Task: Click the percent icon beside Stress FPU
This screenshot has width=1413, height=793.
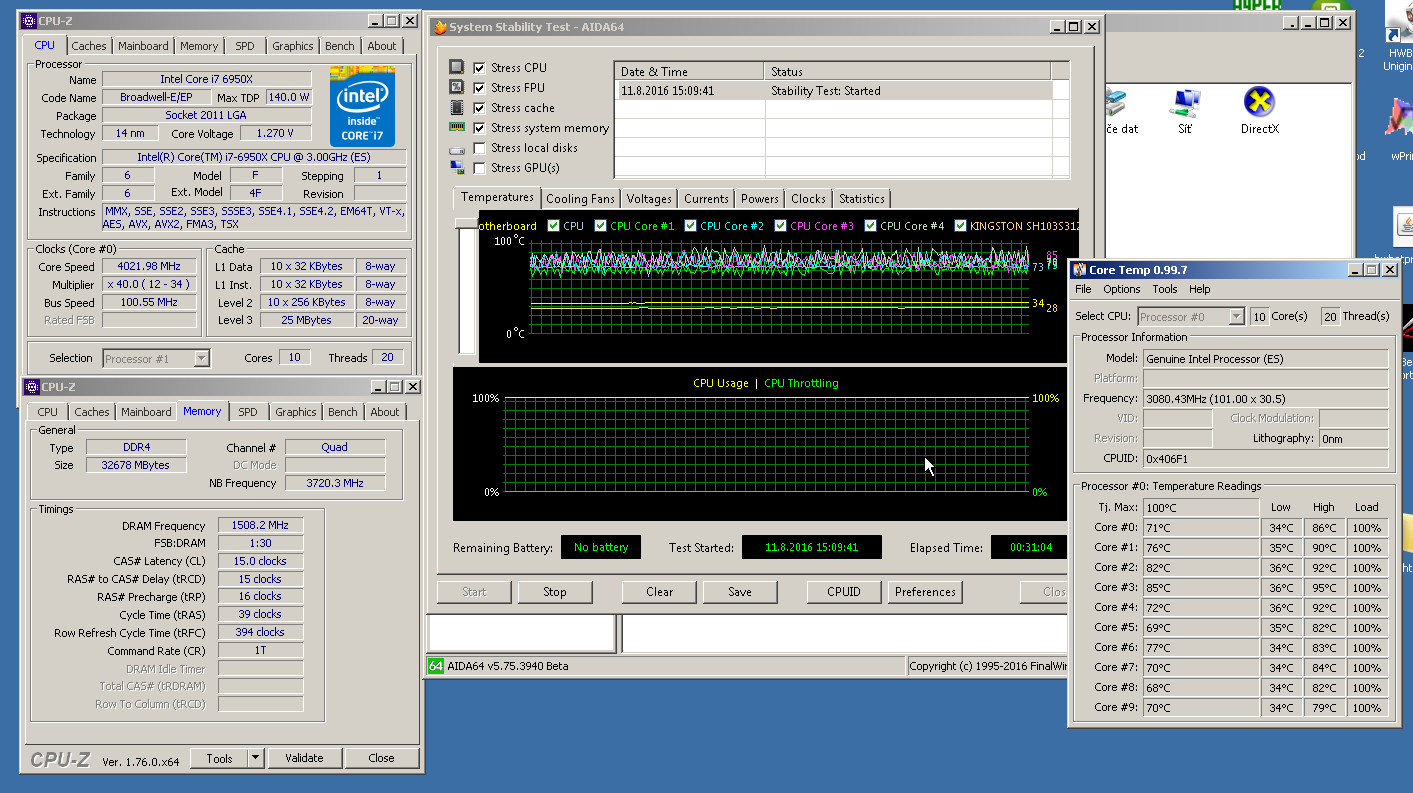Action: tap(457, 87)
